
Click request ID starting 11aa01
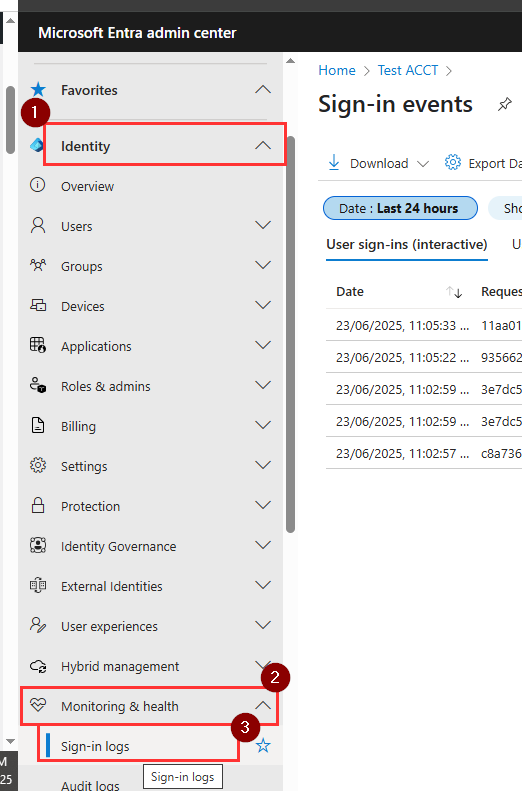(x=501, y=325)
